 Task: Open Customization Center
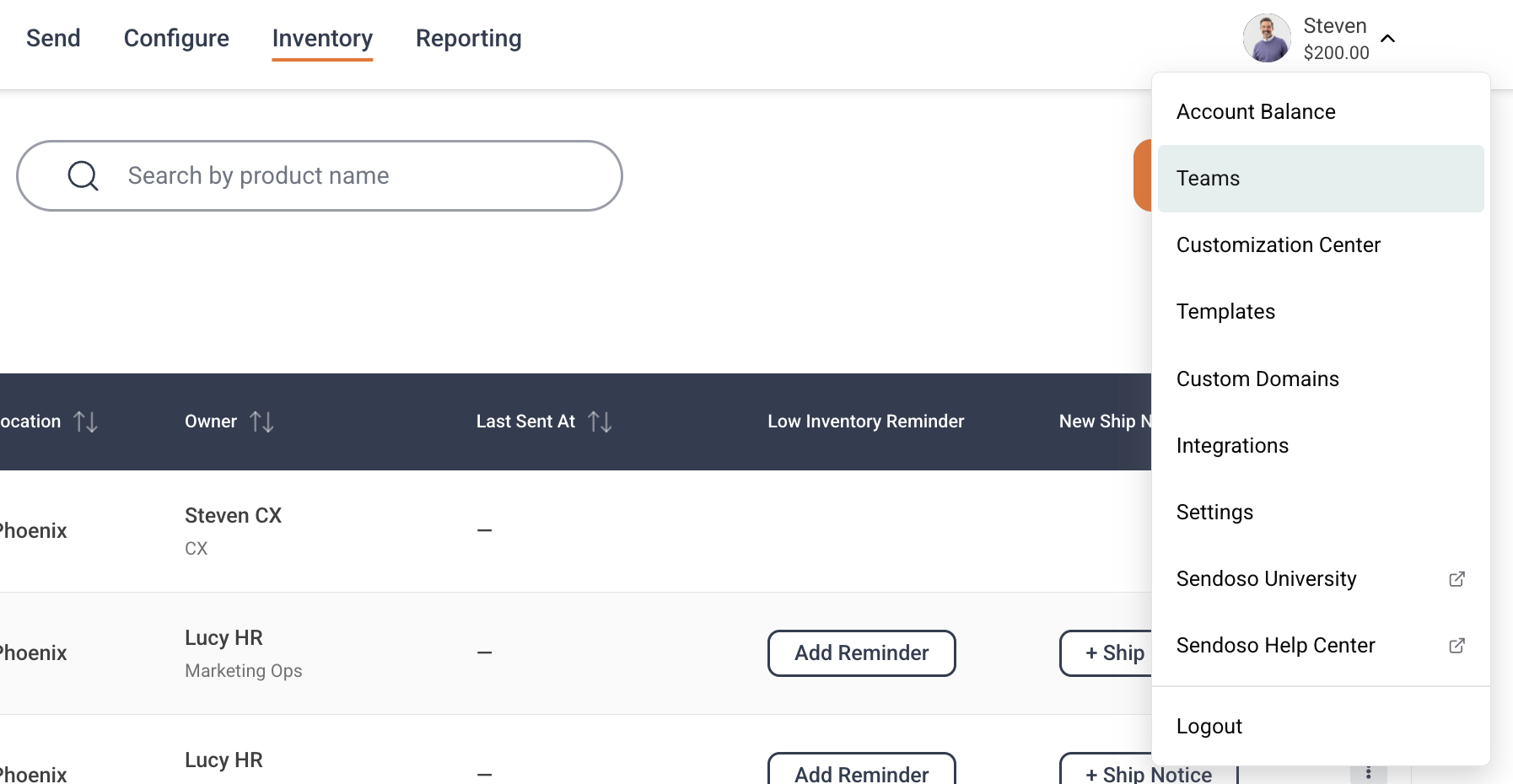pos(1321,244)
